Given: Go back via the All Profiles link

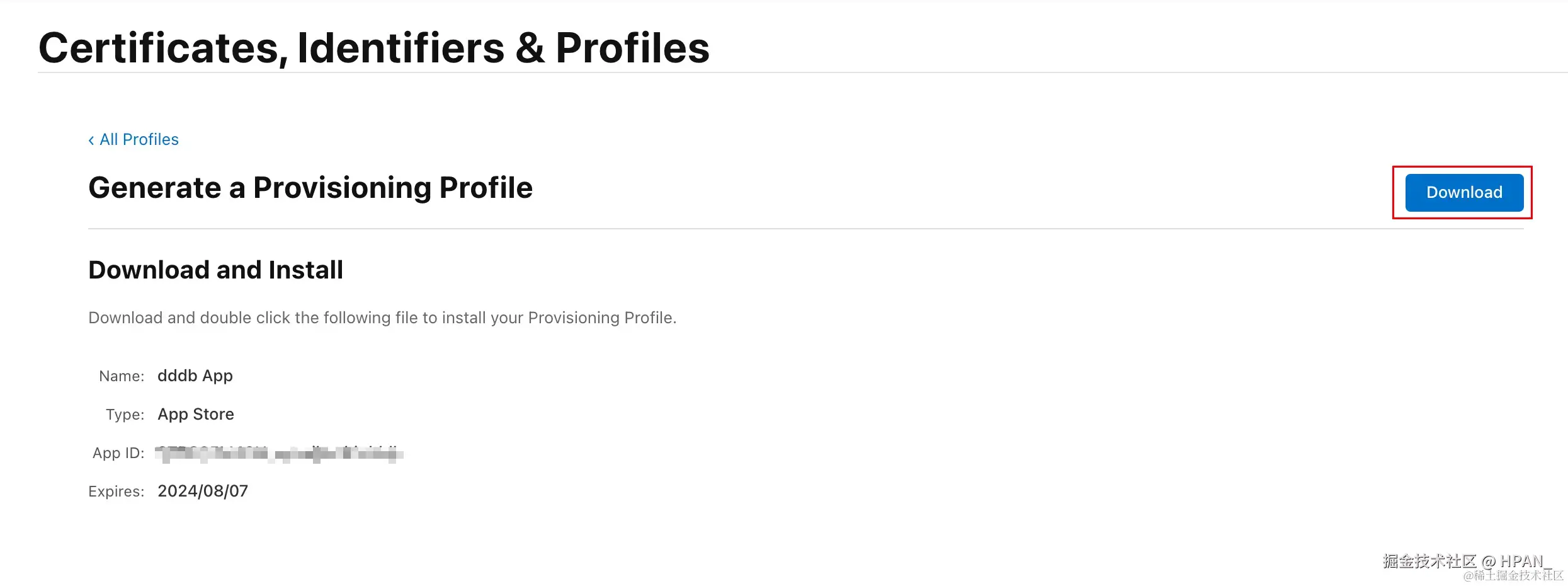Looking at the screenshot, I should click(139, 139).
